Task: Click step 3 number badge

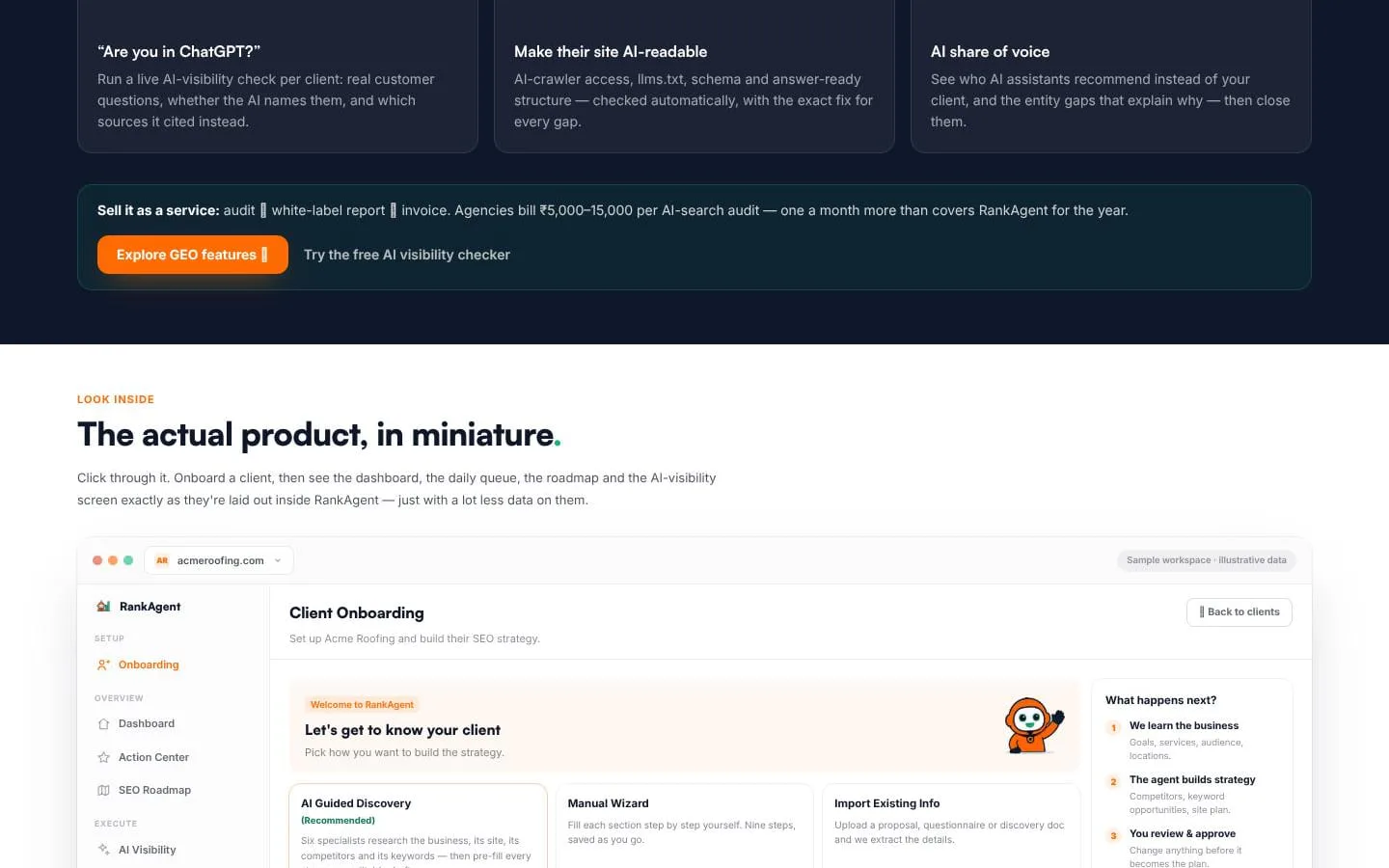Action: coord(1113,836)
